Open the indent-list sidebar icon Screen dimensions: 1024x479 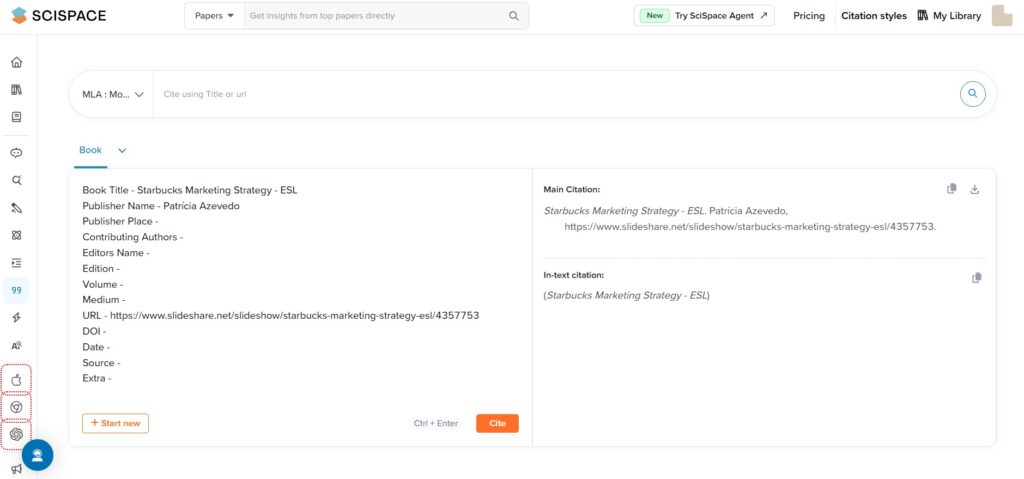pos(16,263)
